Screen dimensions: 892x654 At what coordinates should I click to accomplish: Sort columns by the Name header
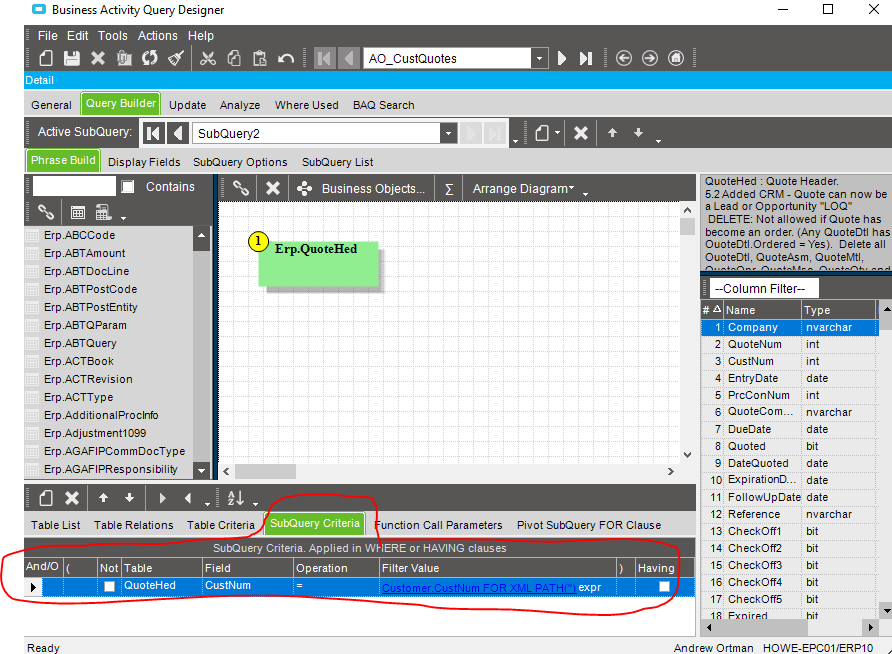762,310
